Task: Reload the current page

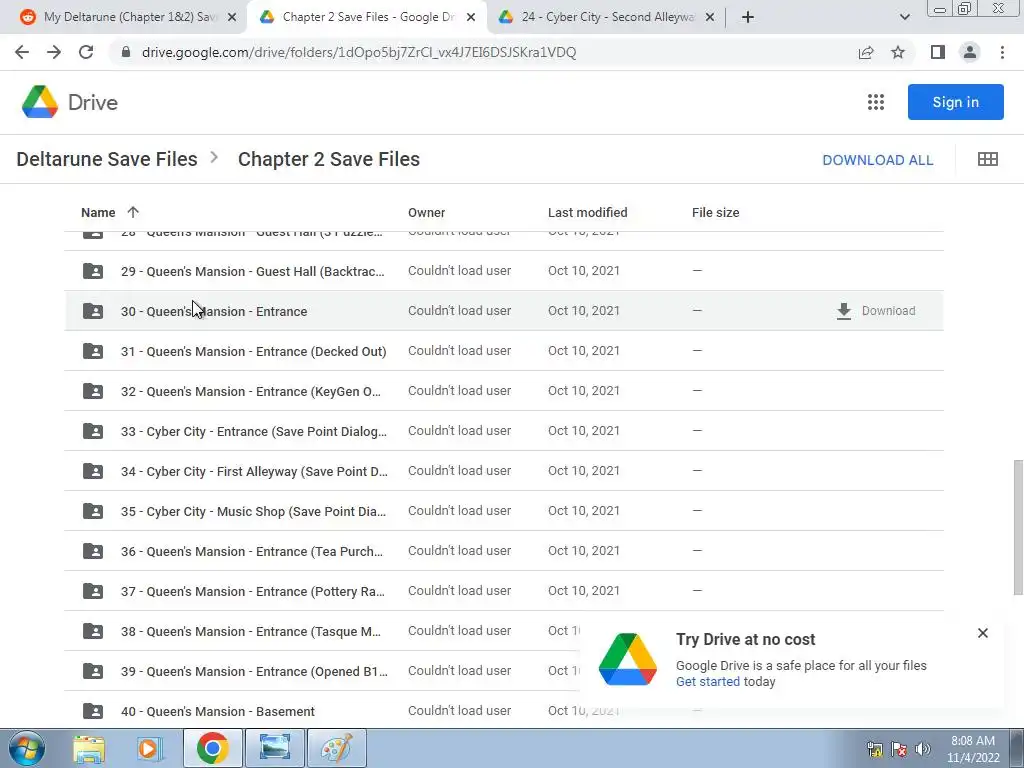Action: (86, 52)
